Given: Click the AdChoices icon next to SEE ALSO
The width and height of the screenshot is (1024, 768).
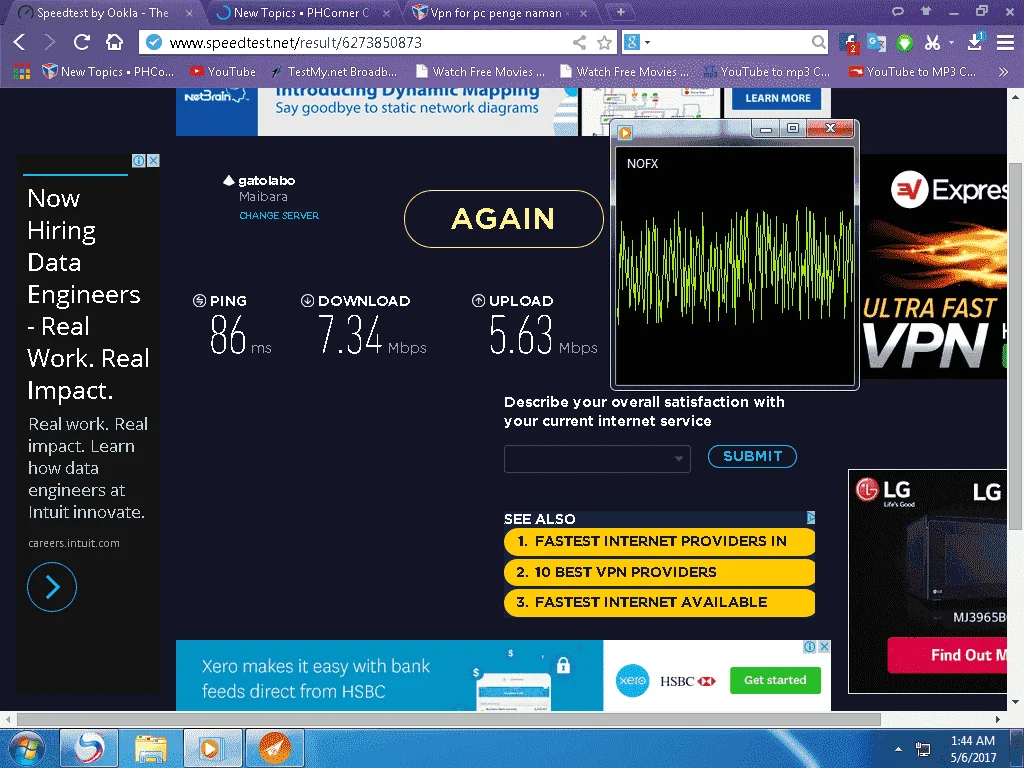Looking at the screenshot, I should 810,518.
